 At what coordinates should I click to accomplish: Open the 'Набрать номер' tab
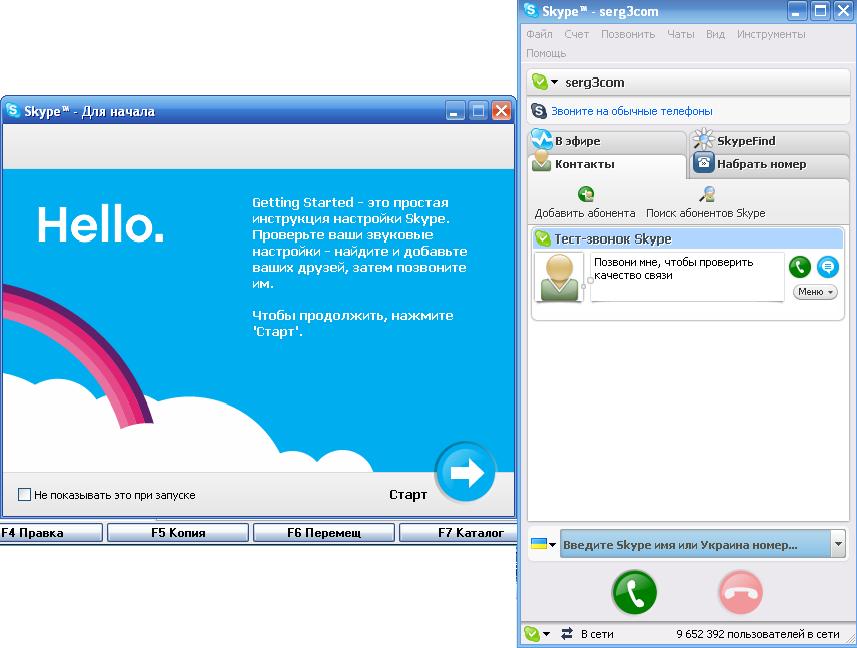tap(768, 164)
